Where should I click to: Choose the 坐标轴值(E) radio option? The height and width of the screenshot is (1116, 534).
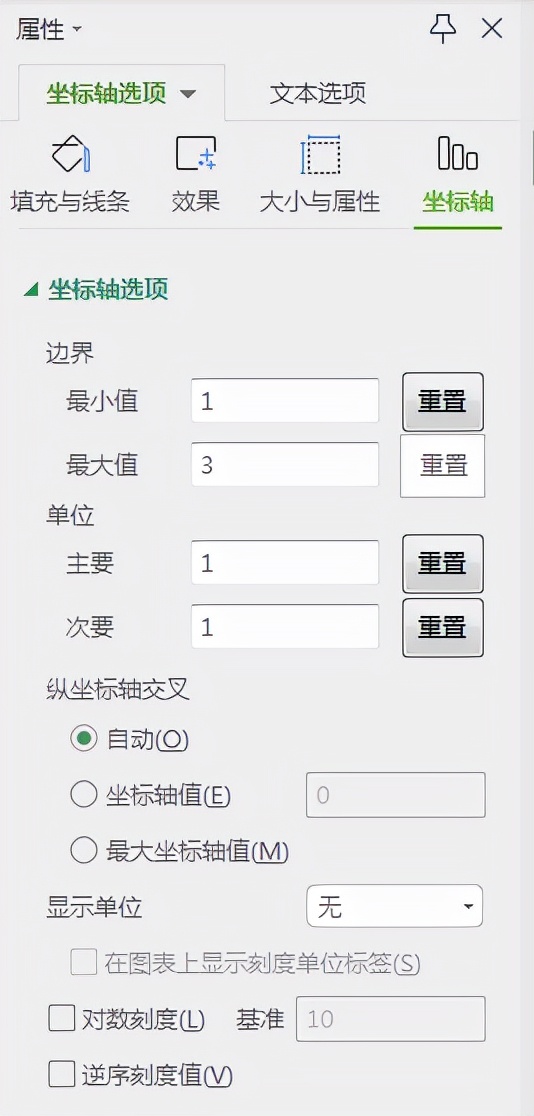[83, 795]
